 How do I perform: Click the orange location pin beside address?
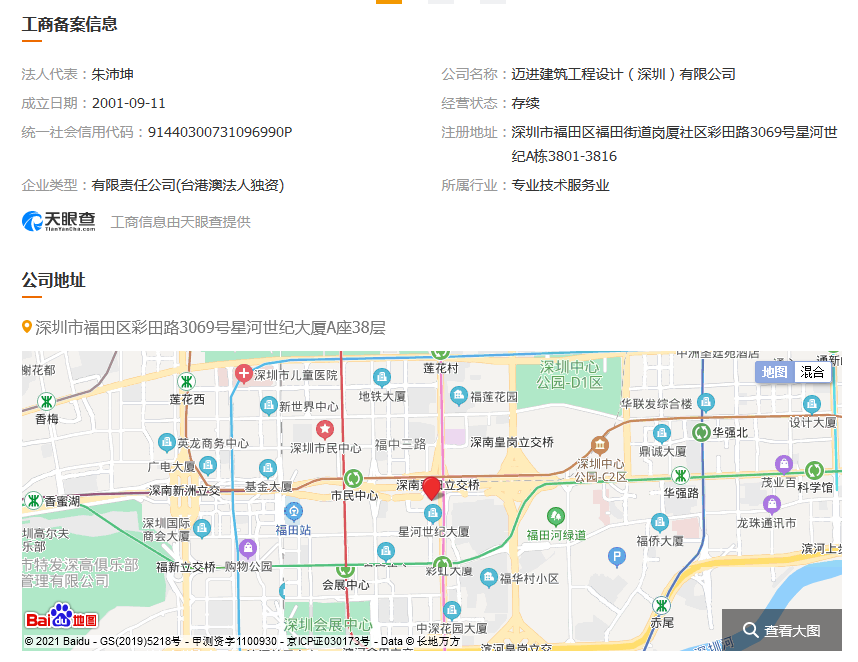tap(26, 327)
